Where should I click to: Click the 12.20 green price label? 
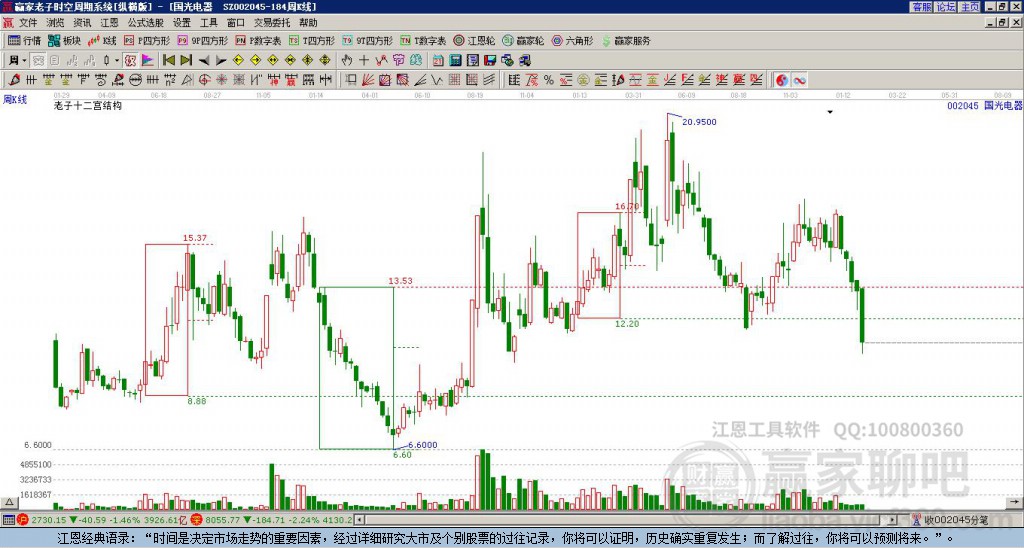[x=627, y=323]
